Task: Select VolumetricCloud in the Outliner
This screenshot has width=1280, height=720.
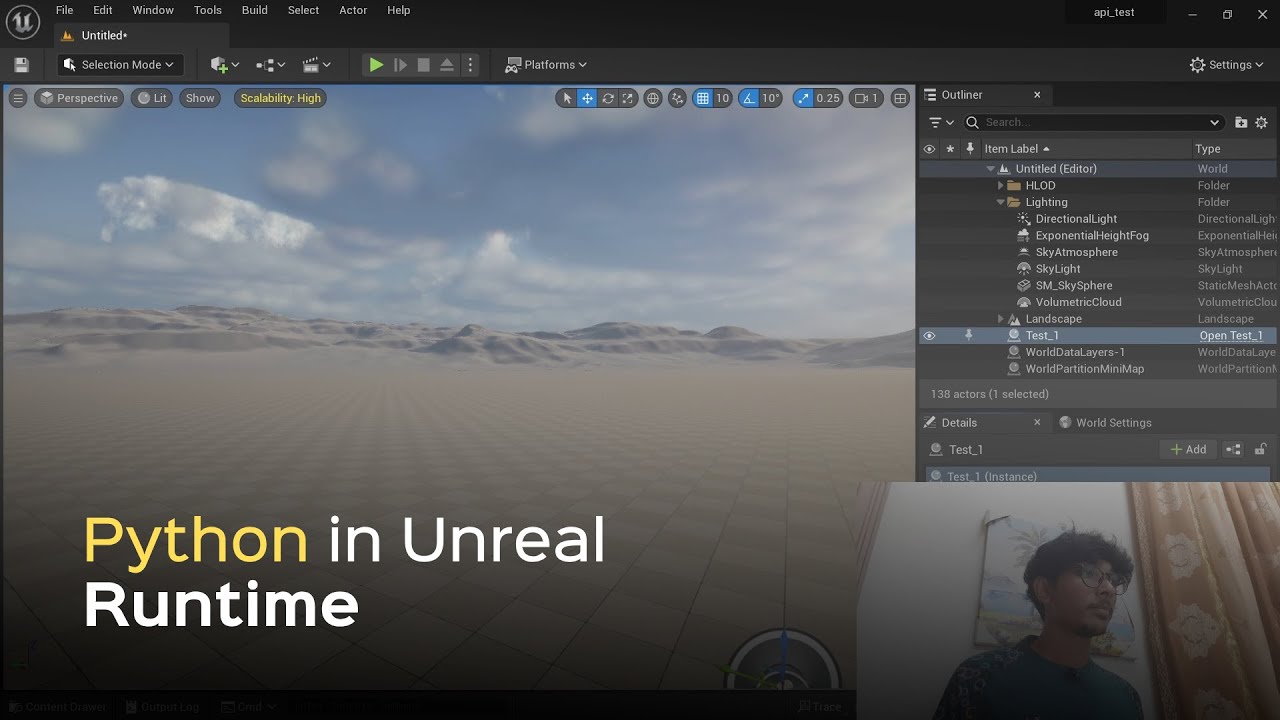Action: point(1078,302)
